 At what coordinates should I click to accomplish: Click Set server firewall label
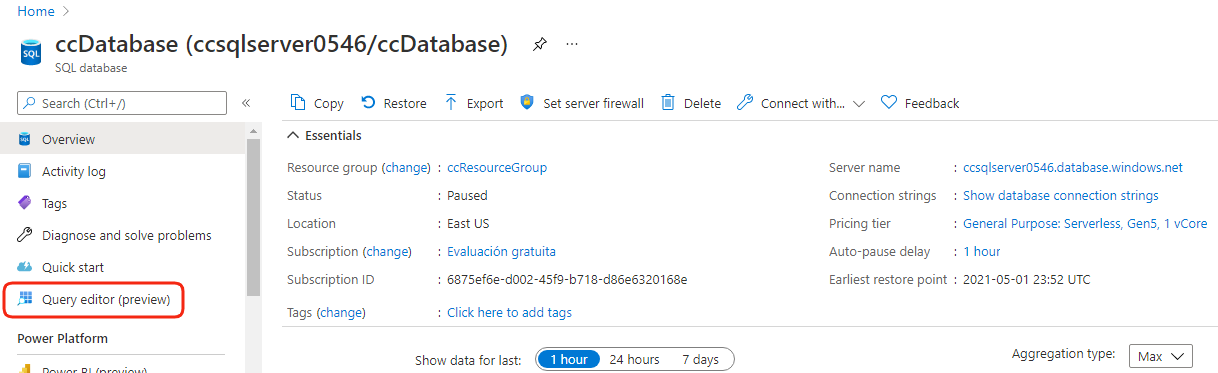[x=593, y=103]
